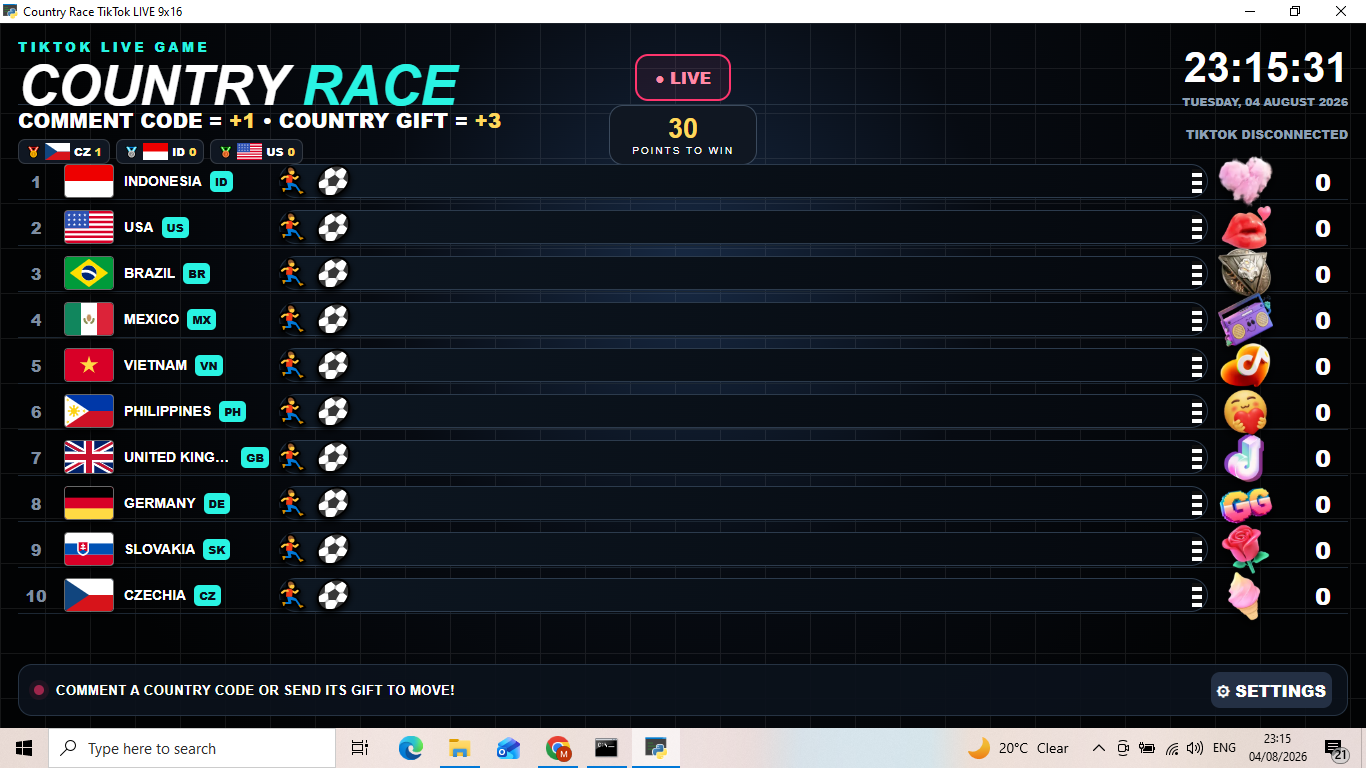Click the CZ code badge beside Czechia
Image resolution: width=1366 pixels, height=768 pixels.
pos(207,595)
